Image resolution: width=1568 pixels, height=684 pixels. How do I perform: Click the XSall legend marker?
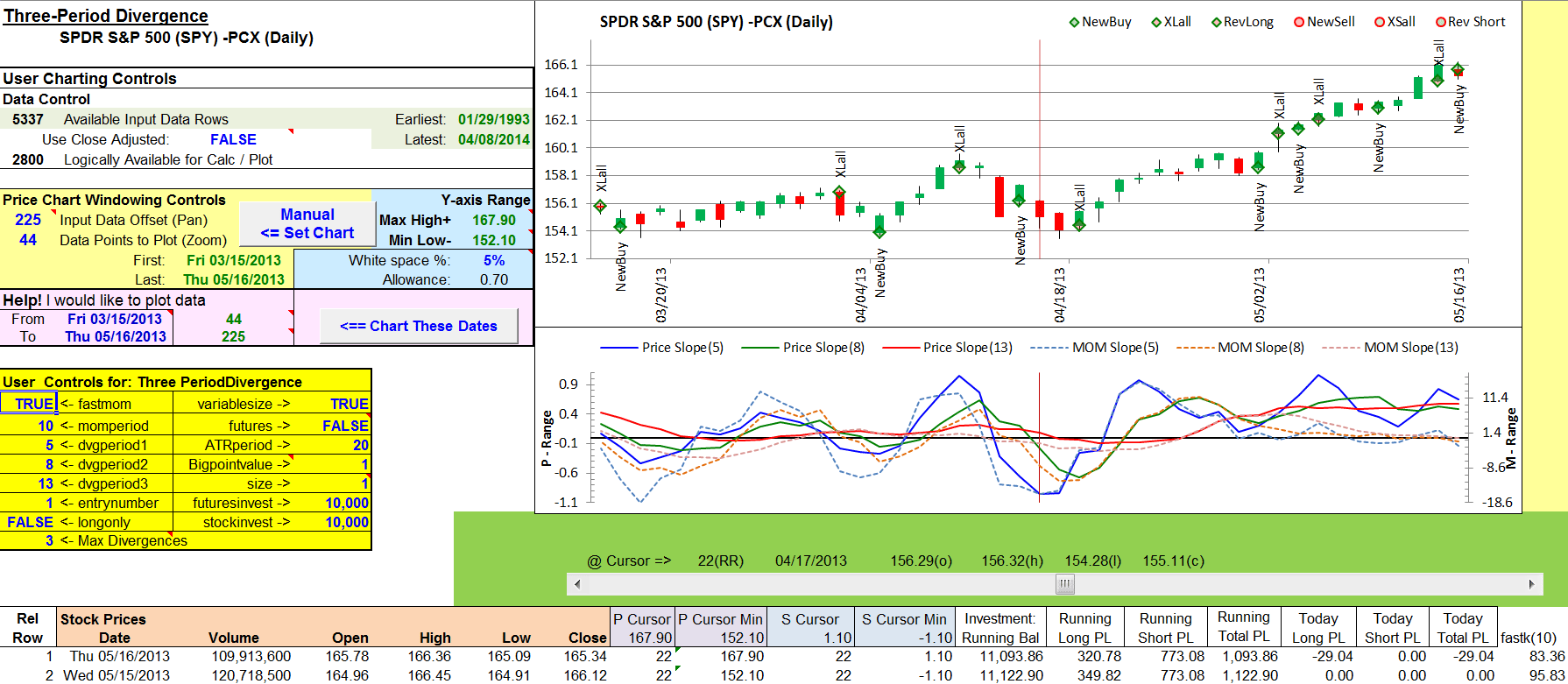[x=1380, y=22]
